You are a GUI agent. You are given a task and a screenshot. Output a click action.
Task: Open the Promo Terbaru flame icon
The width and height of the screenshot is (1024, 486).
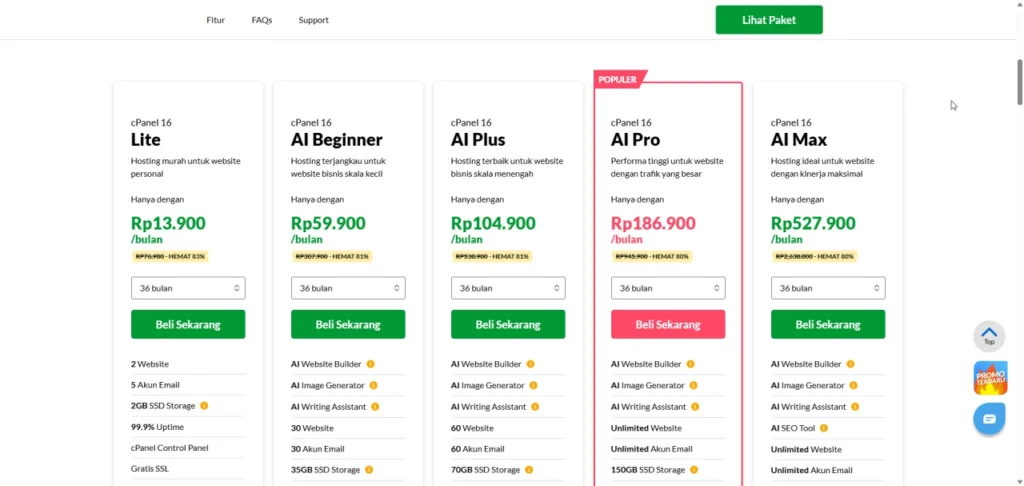990,378
